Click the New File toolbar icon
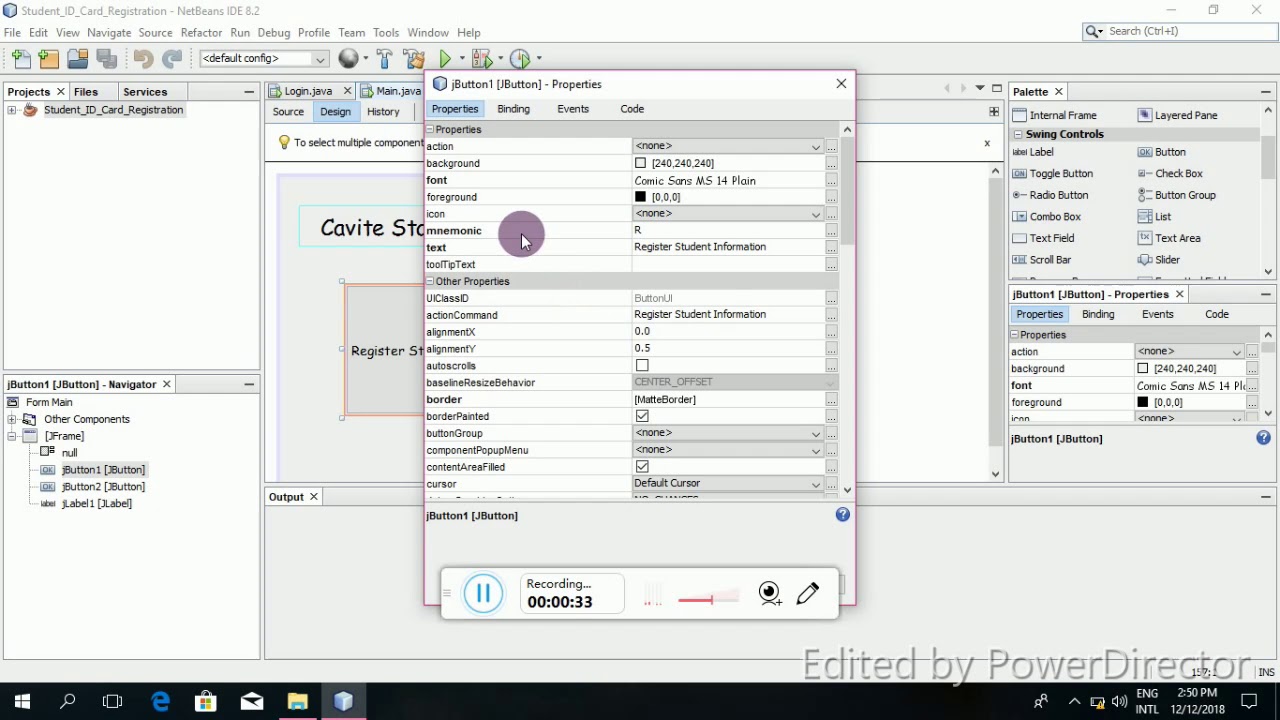 point(21,59)
